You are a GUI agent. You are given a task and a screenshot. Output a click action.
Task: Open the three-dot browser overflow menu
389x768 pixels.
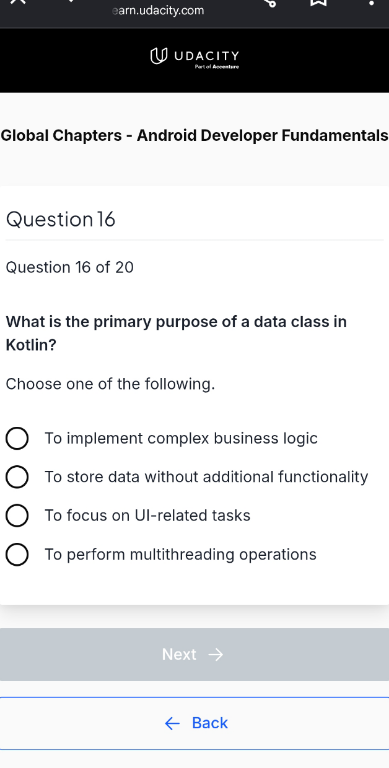tap(371, 2)
